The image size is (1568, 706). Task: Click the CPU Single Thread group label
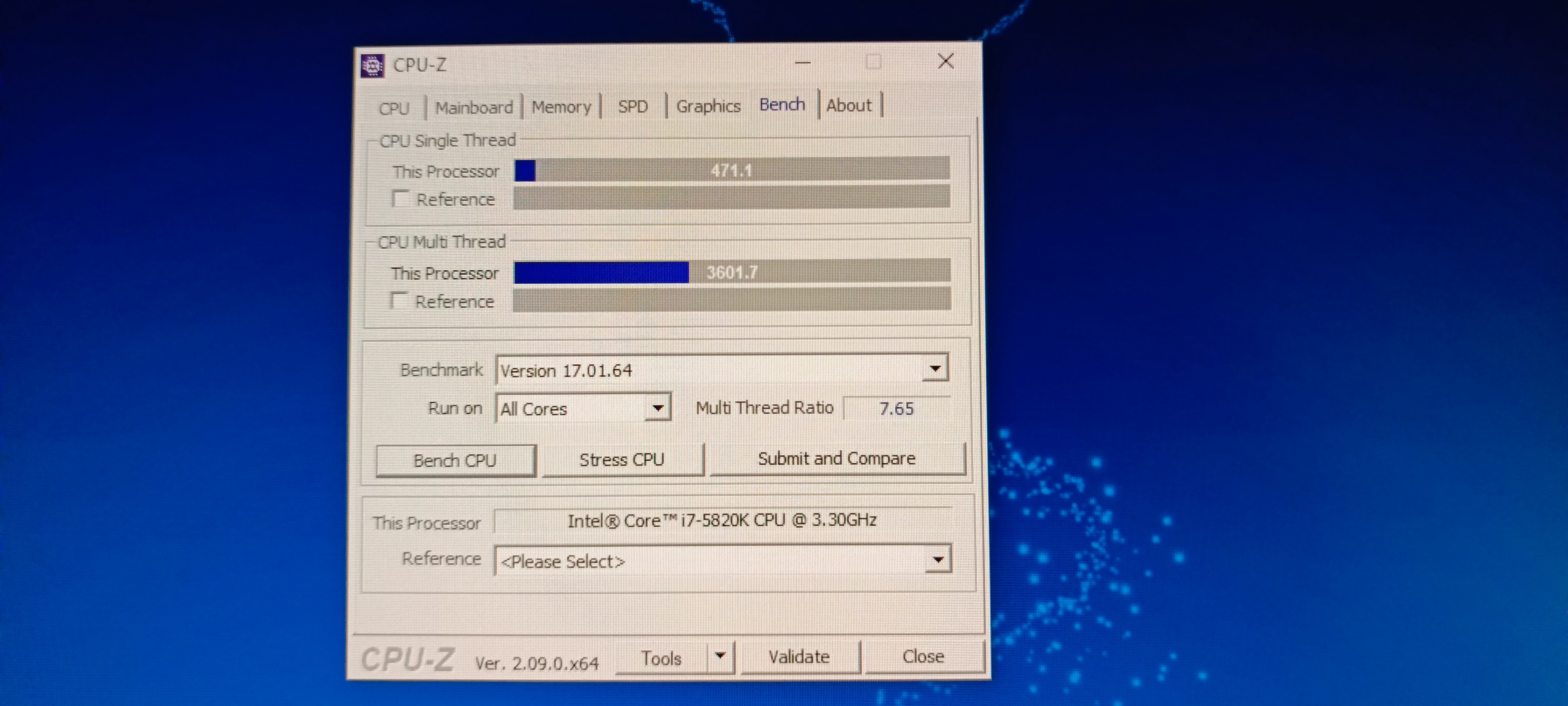pyautogui.click(x=447, y=141)
